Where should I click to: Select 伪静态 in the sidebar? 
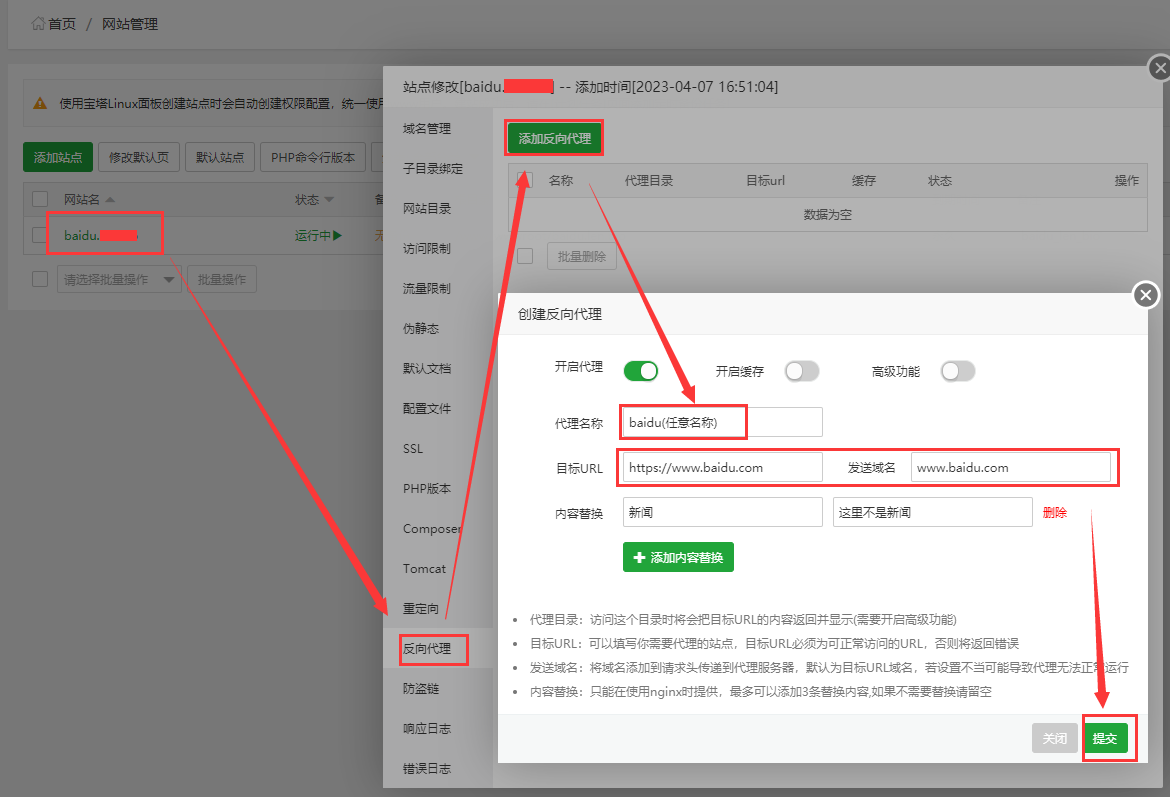(420, 329)
